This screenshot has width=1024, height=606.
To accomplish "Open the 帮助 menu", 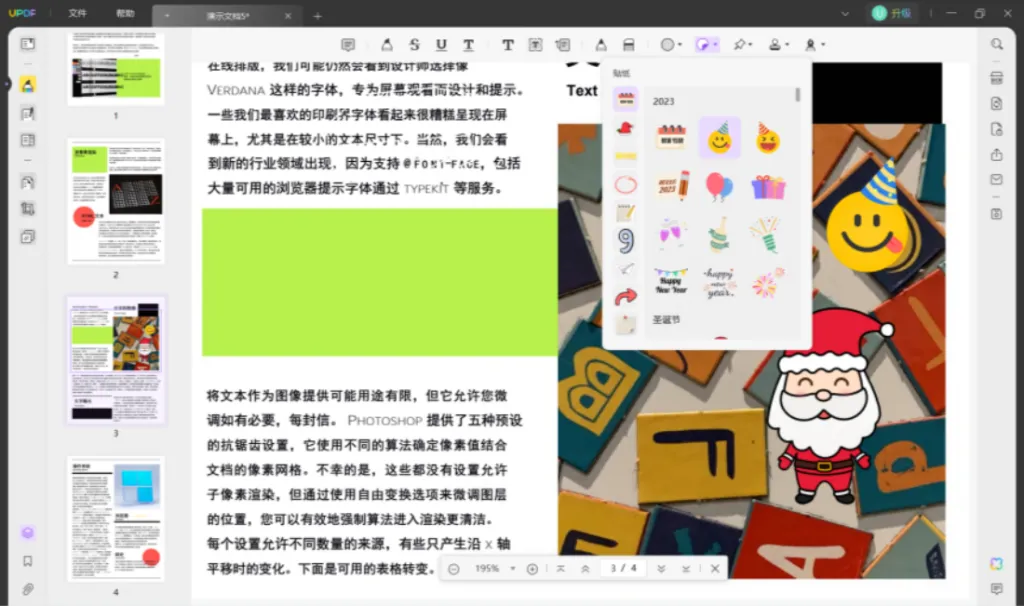I will (x=125, y=13).
